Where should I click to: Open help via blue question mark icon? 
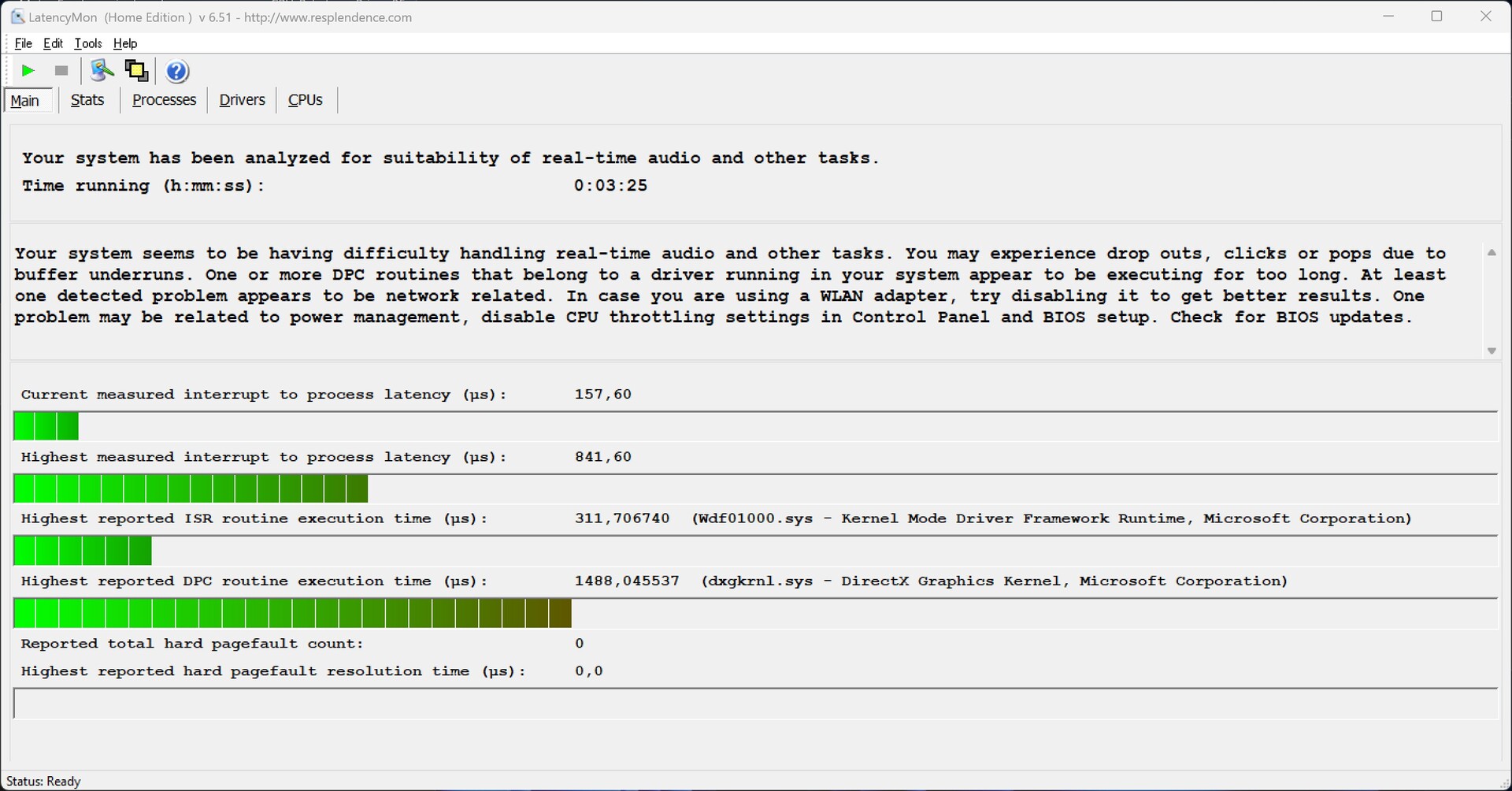click(177, 72)
